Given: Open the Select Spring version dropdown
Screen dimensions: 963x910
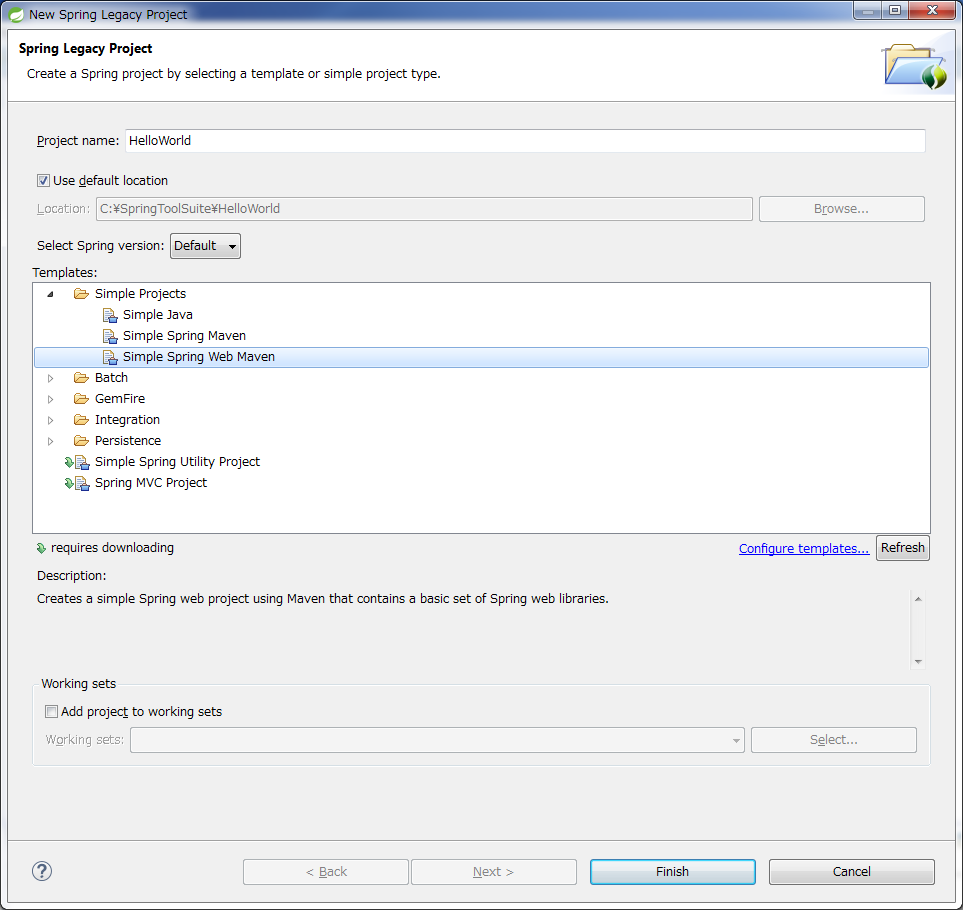Looking at the screenshot, I should (205, 246).
